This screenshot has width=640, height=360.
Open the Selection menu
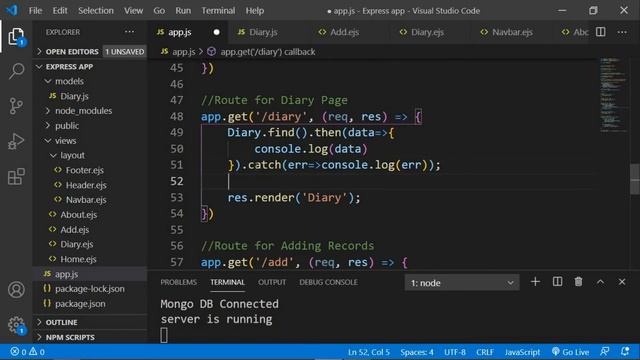click(96, 11)
